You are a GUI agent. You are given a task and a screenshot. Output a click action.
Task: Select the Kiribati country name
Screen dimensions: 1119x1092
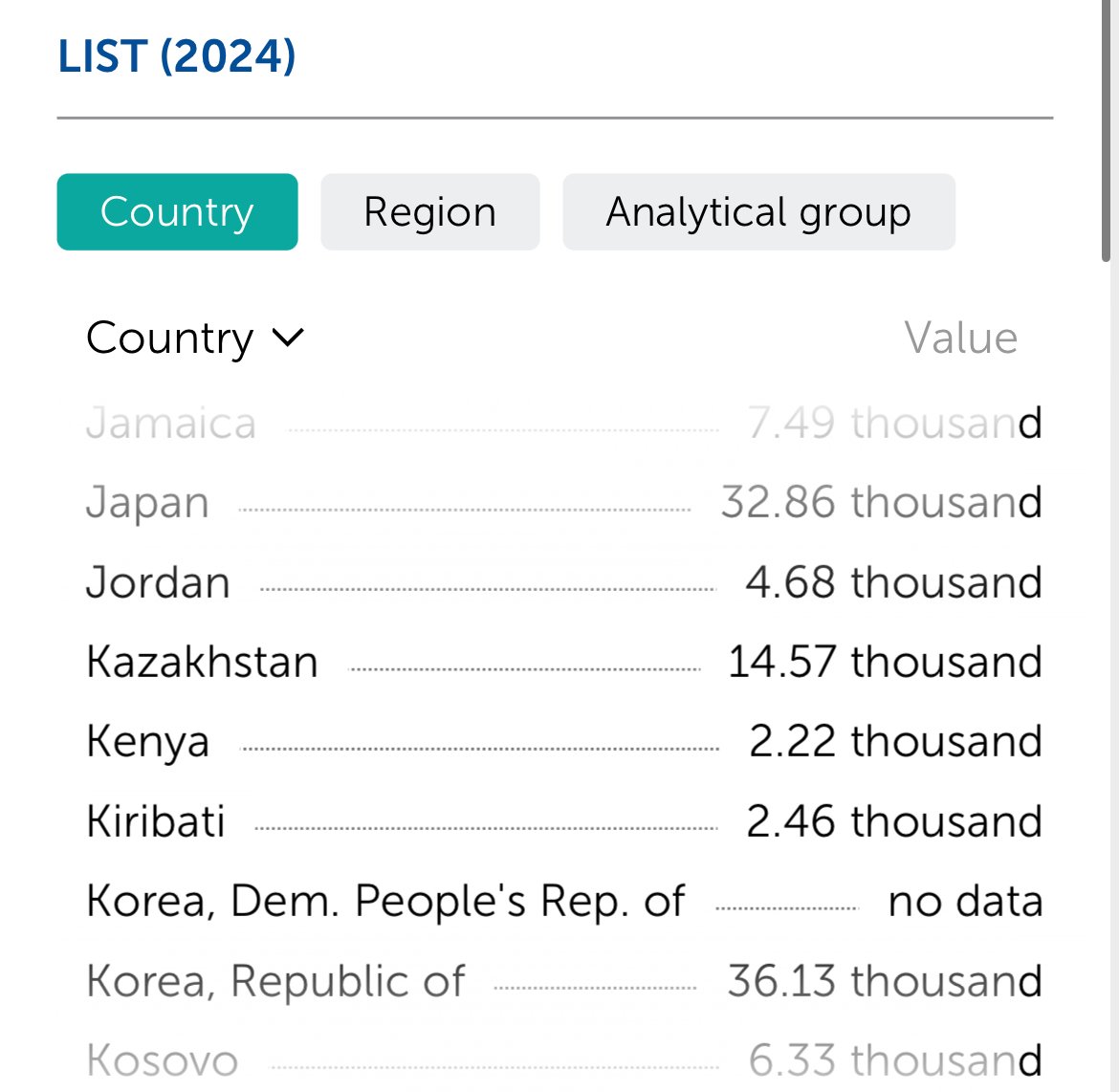point(156,820)
